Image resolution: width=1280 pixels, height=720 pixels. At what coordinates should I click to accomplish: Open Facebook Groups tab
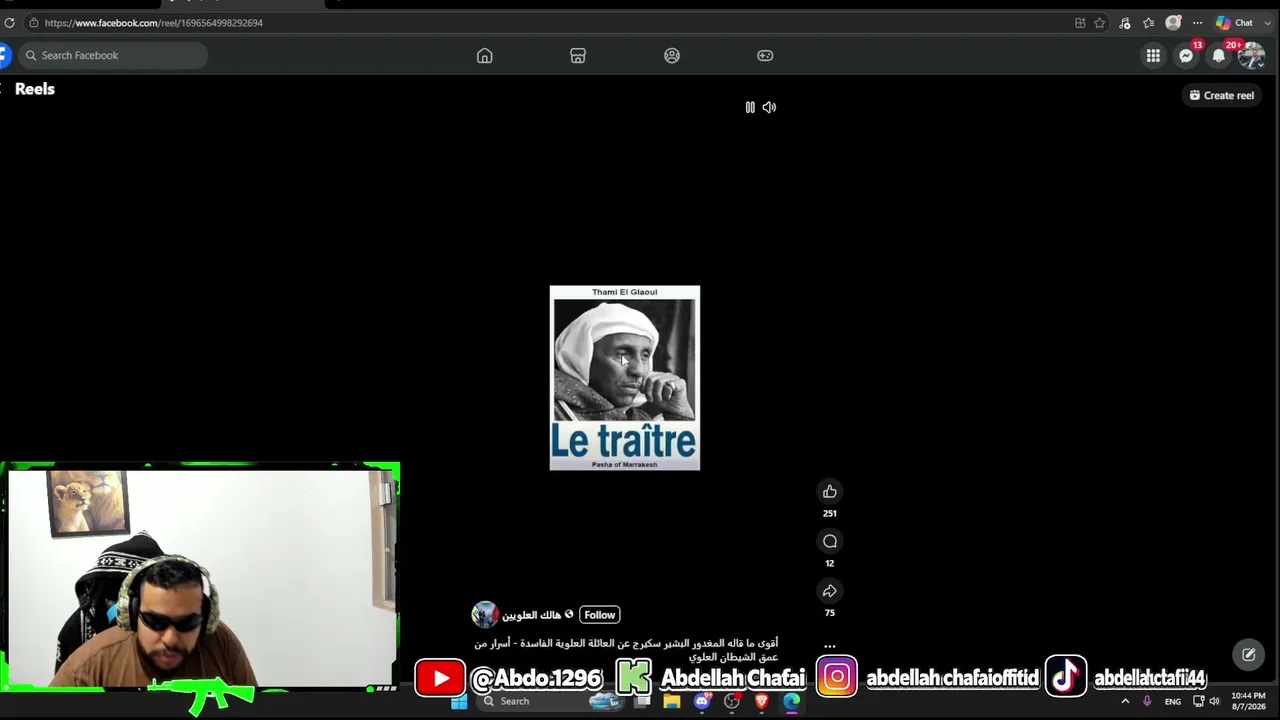point(672,56)
